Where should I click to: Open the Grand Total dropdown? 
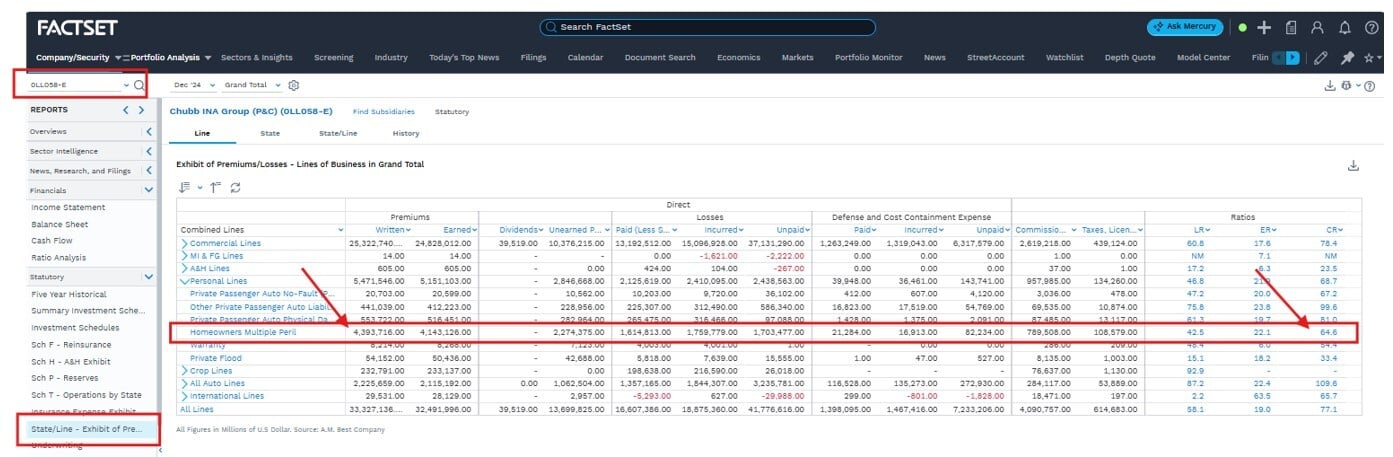(252, 86)
